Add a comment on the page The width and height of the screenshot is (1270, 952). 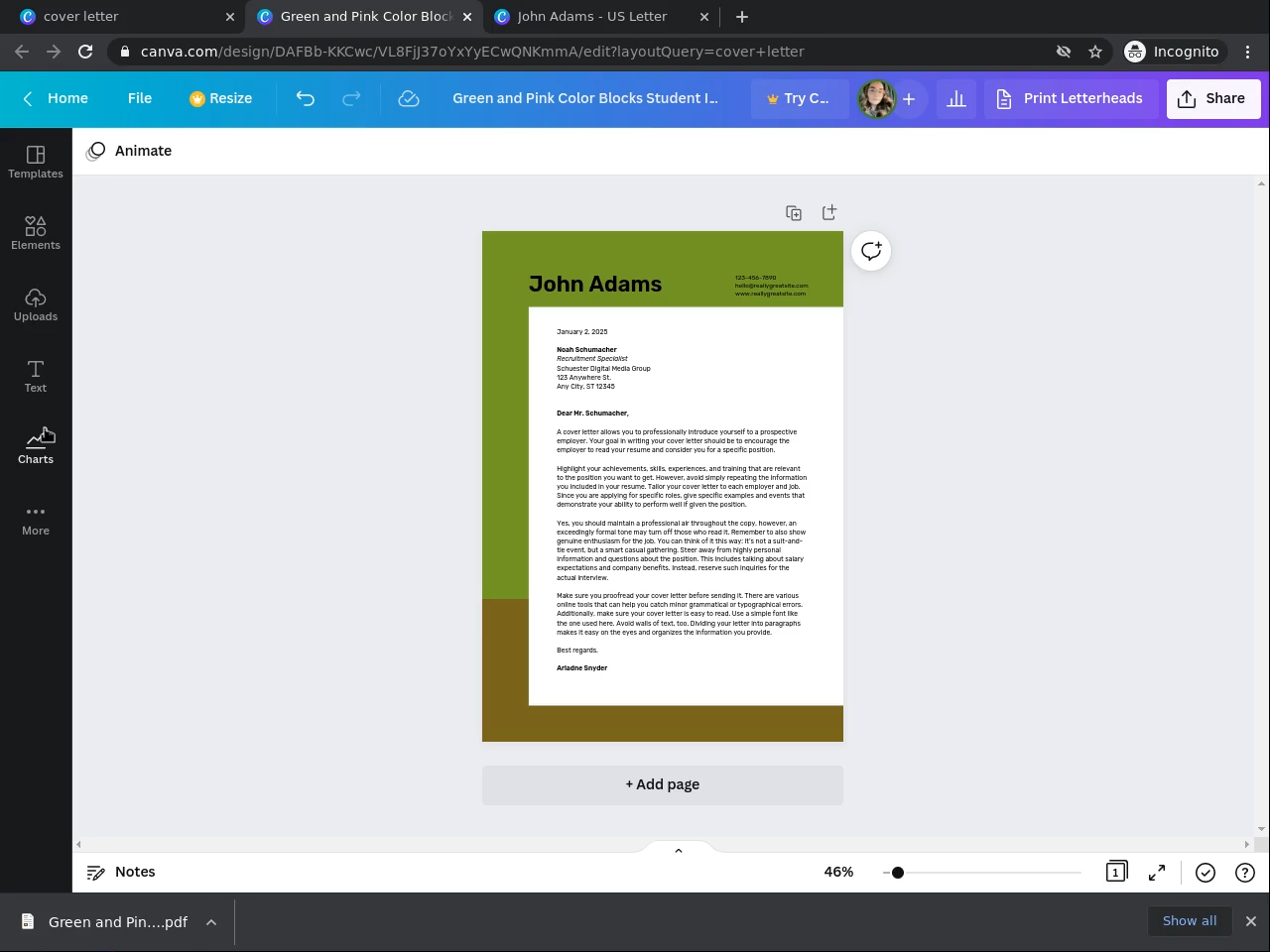(871, 251)
